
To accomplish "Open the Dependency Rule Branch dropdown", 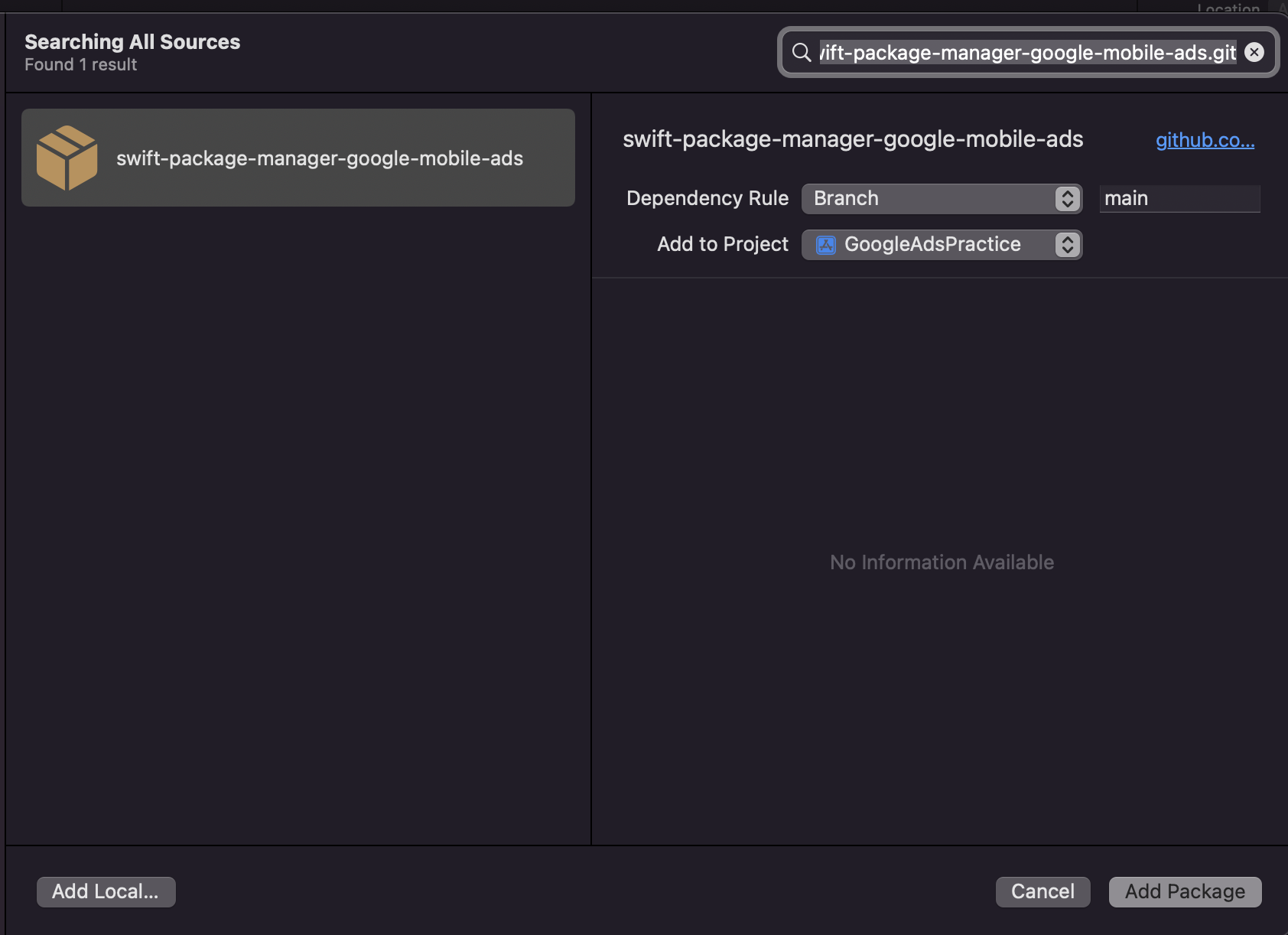I will coord(942,199).
